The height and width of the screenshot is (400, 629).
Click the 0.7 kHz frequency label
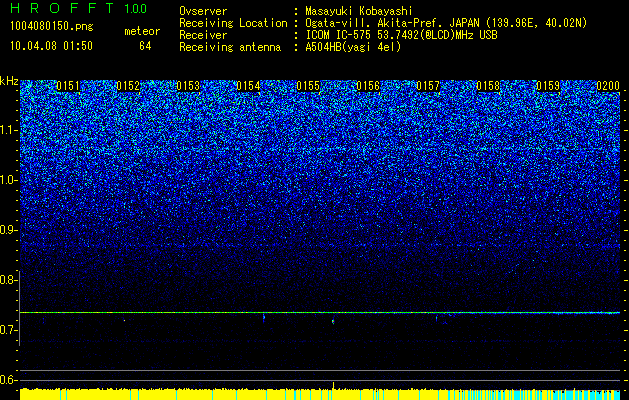(x=8, y=330)
